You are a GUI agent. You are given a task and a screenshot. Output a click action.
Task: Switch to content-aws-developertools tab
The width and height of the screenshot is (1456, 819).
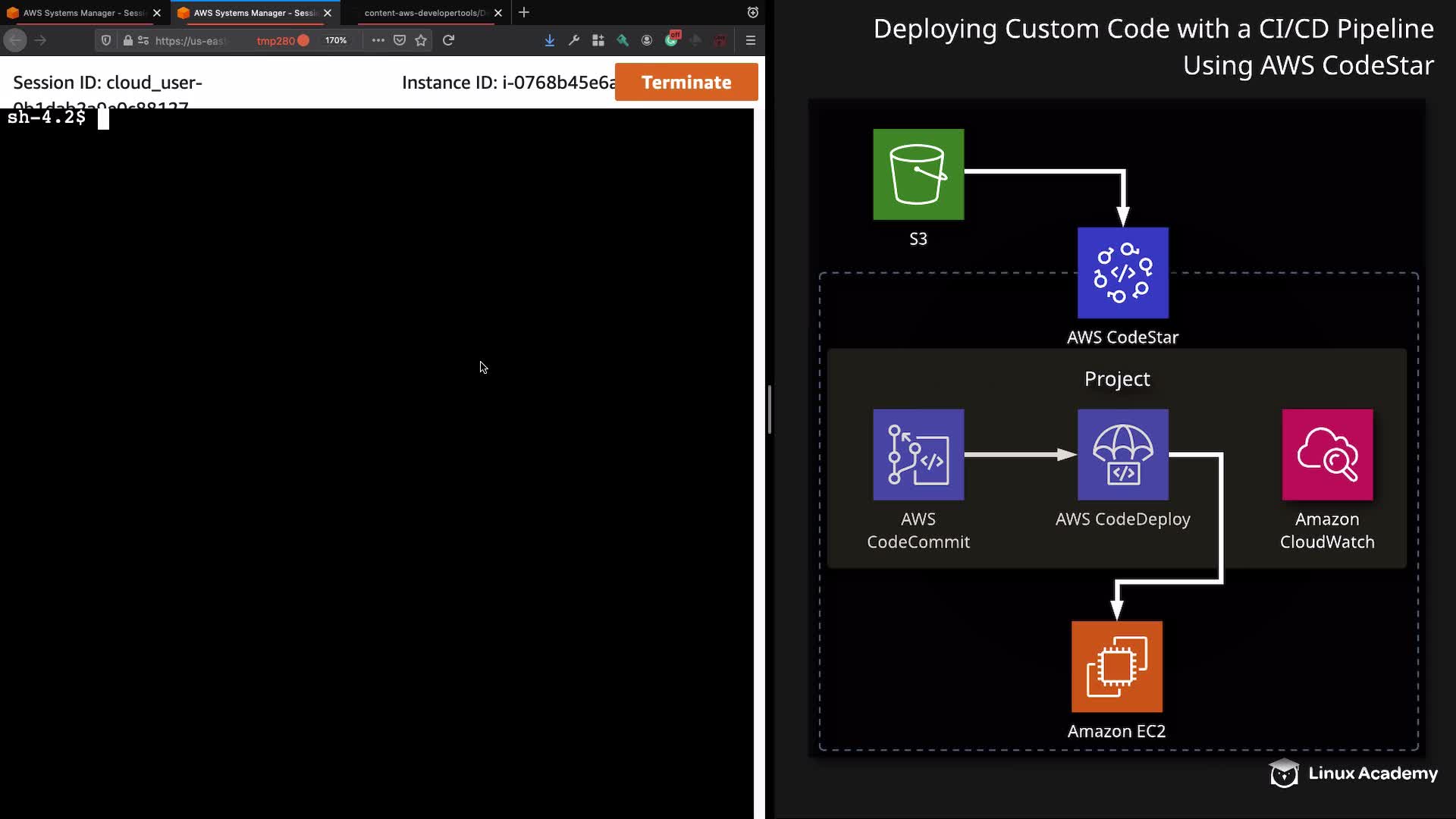pyautogui.click(x=423, y=13)
